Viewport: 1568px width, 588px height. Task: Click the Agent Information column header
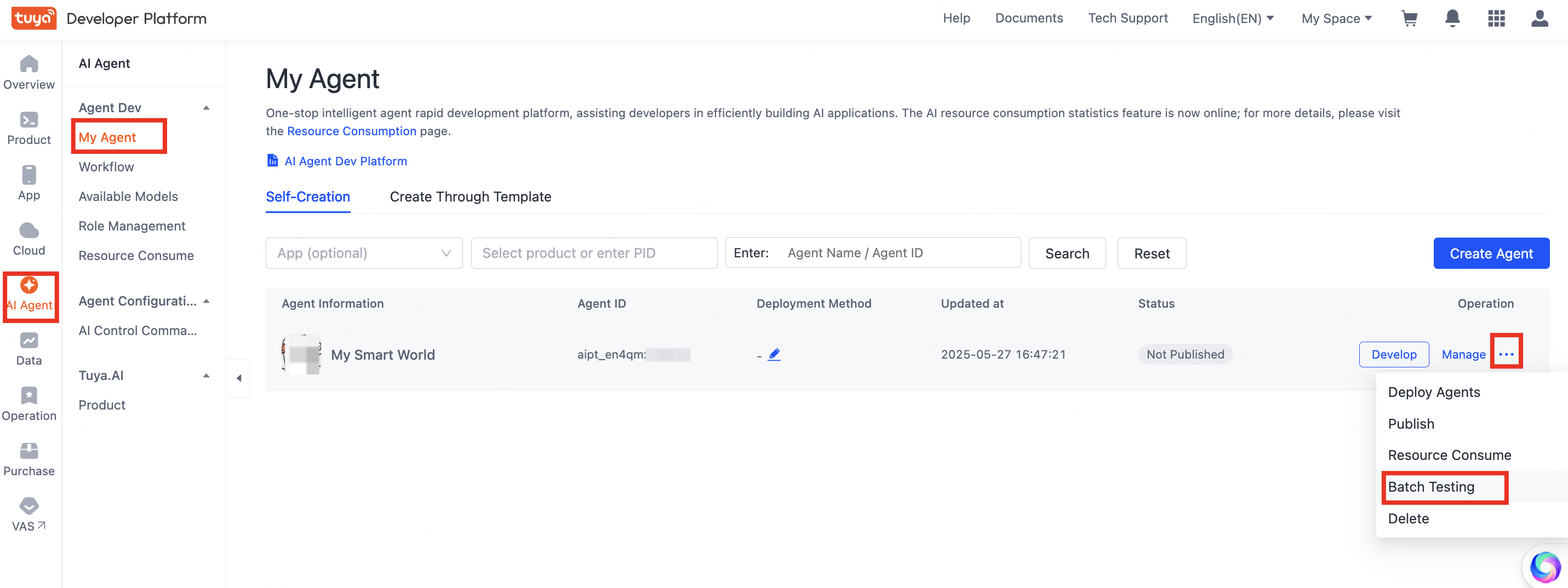[x=333, y=303]
